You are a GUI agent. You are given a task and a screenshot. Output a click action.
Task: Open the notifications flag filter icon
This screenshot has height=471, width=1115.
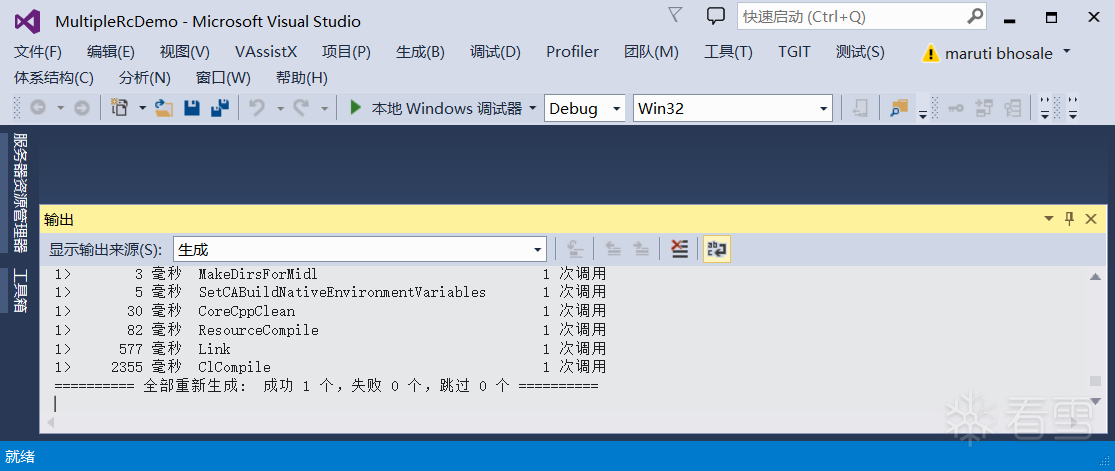pos(676,15)
